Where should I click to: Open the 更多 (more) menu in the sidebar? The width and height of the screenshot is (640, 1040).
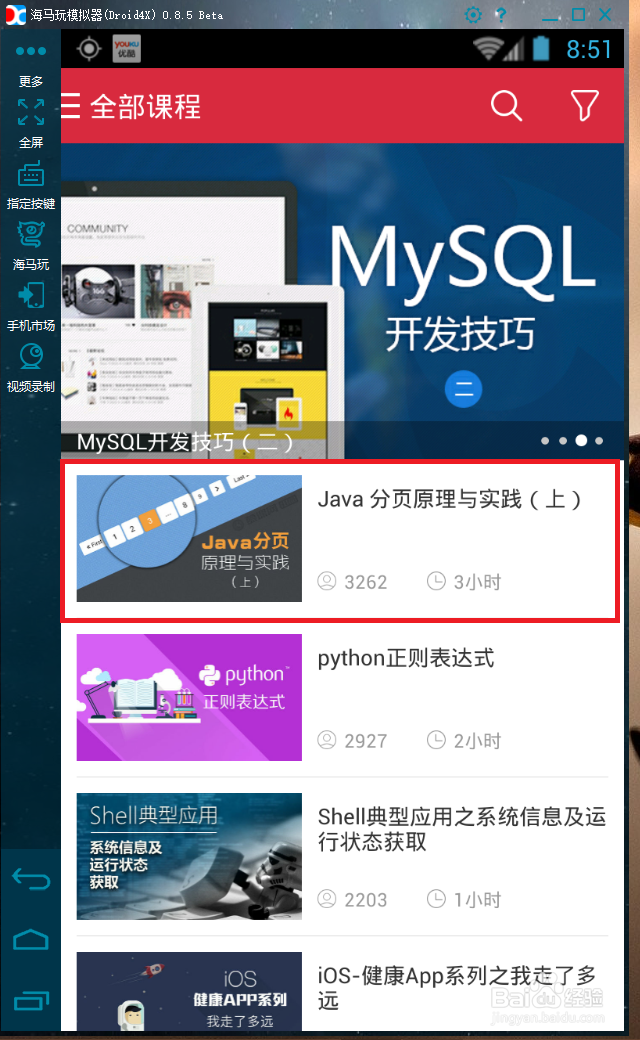coord(31,65)
